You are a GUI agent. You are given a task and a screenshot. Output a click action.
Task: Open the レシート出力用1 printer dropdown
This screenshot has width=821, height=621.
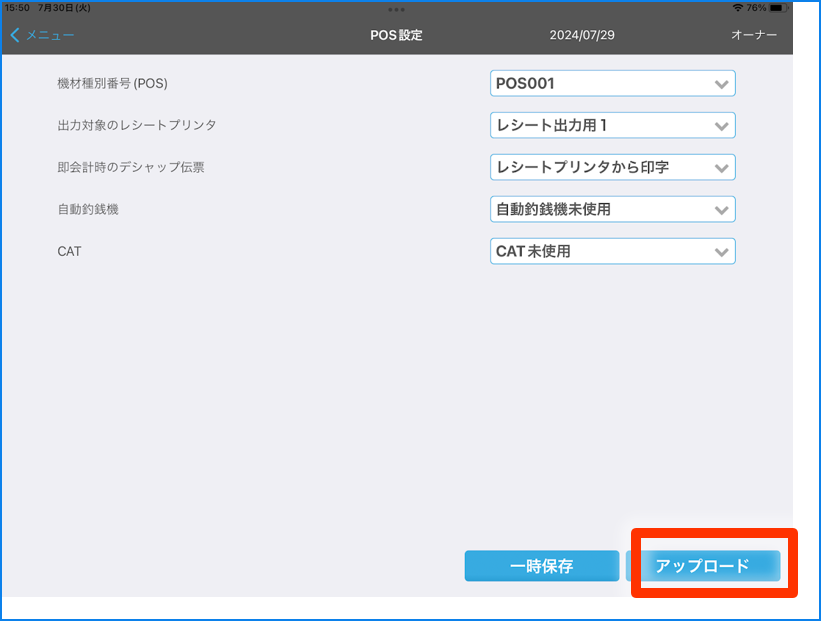pyautogui.click(x=612, y=126)
